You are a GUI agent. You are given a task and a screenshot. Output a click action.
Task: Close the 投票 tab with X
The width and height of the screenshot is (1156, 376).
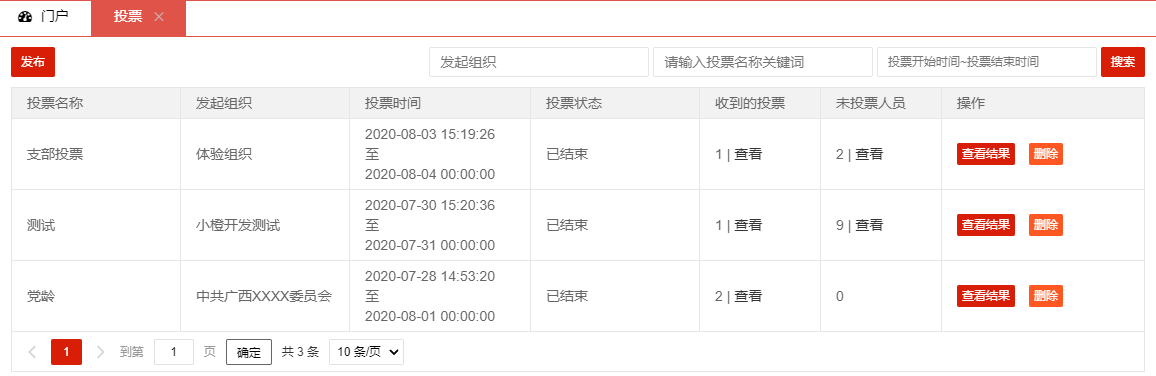pyautogui.click(x=159, y=17)
